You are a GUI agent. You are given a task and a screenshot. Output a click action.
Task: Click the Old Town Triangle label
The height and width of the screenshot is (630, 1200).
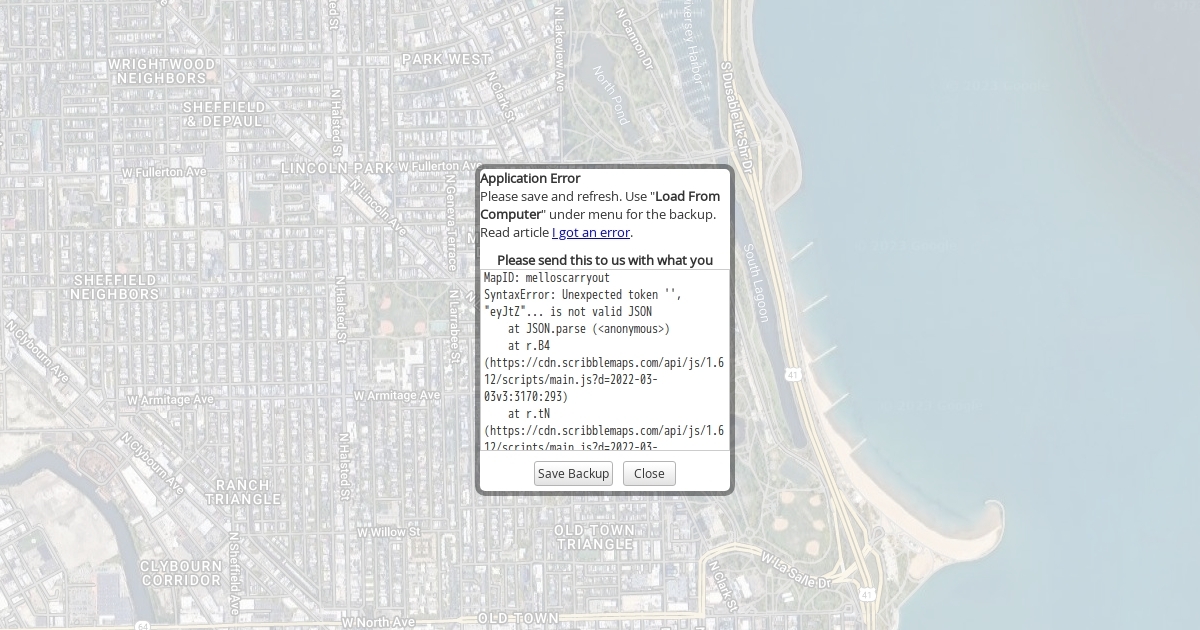point(594,536)
